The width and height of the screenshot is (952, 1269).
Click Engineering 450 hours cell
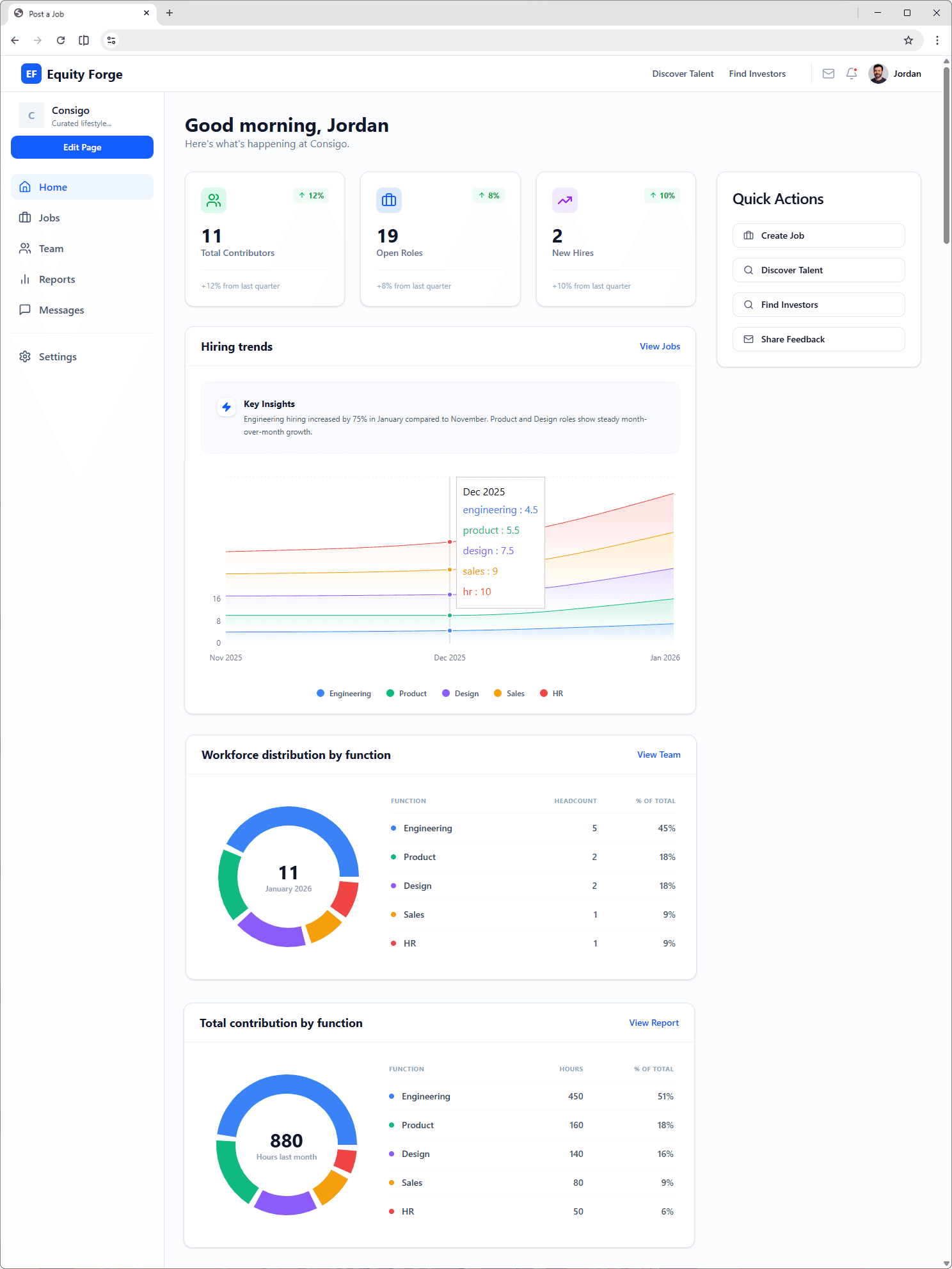(x=575, y=1096)
